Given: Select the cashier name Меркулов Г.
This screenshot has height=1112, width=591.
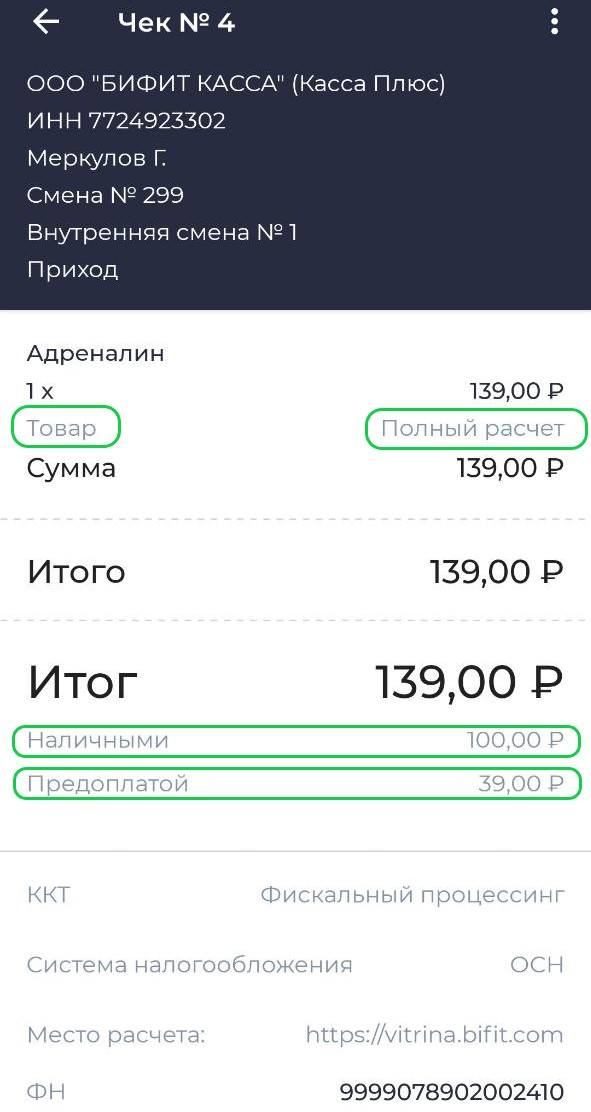Looking at the screenshot, I should coord(96,157).
